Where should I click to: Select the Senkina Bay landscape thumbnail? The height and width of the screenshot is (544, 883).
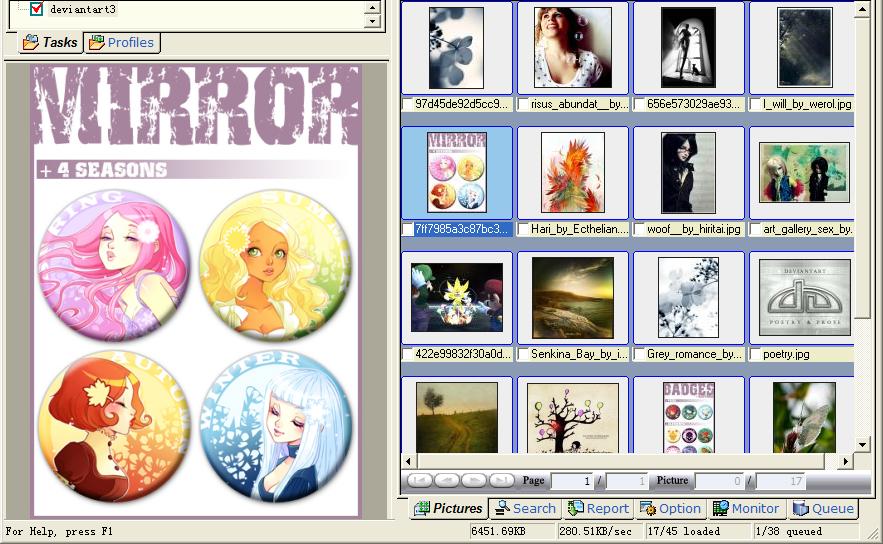tap(573, 297)
